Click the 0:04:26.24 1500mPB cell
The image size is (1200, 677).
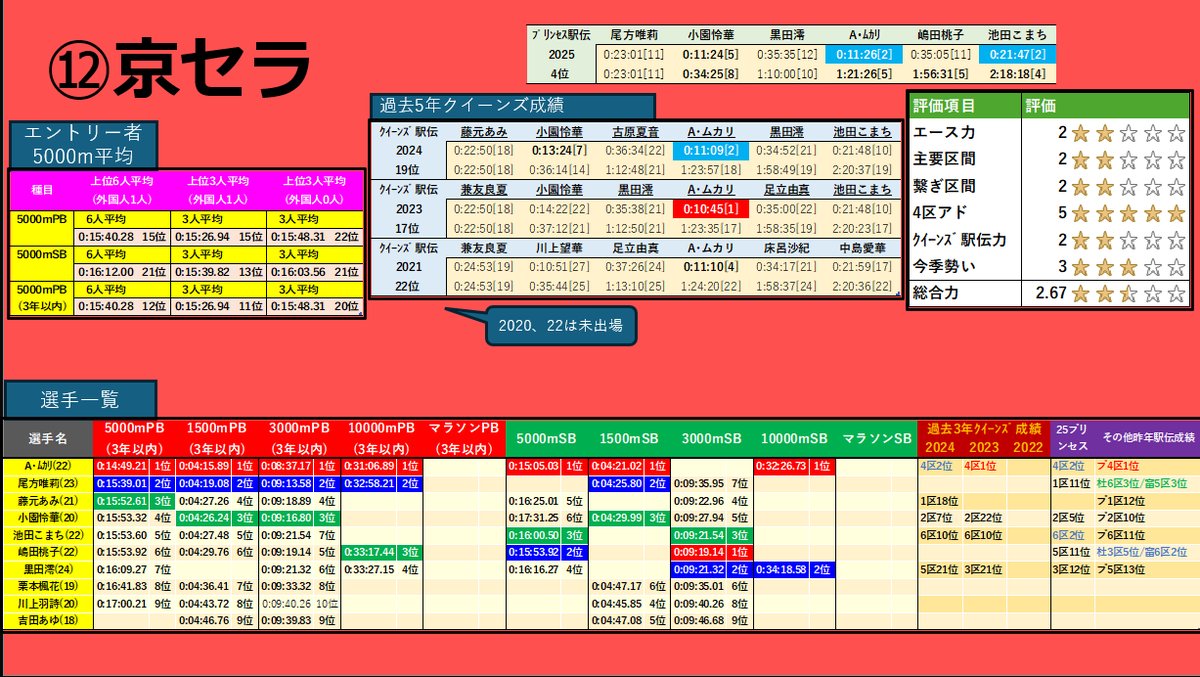click(204, 517)
